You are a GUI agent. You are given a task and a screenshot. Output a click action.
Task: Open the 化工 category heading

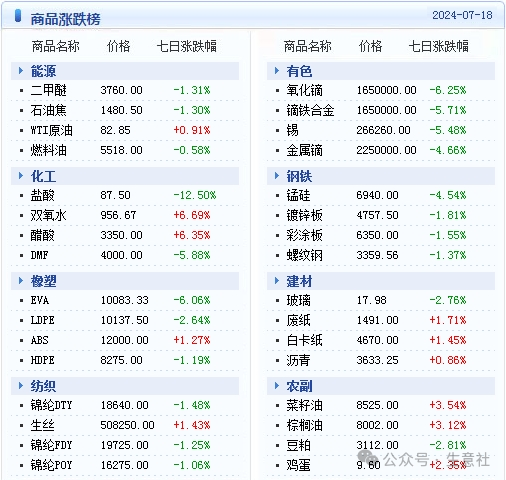click(x=43, y=176)
